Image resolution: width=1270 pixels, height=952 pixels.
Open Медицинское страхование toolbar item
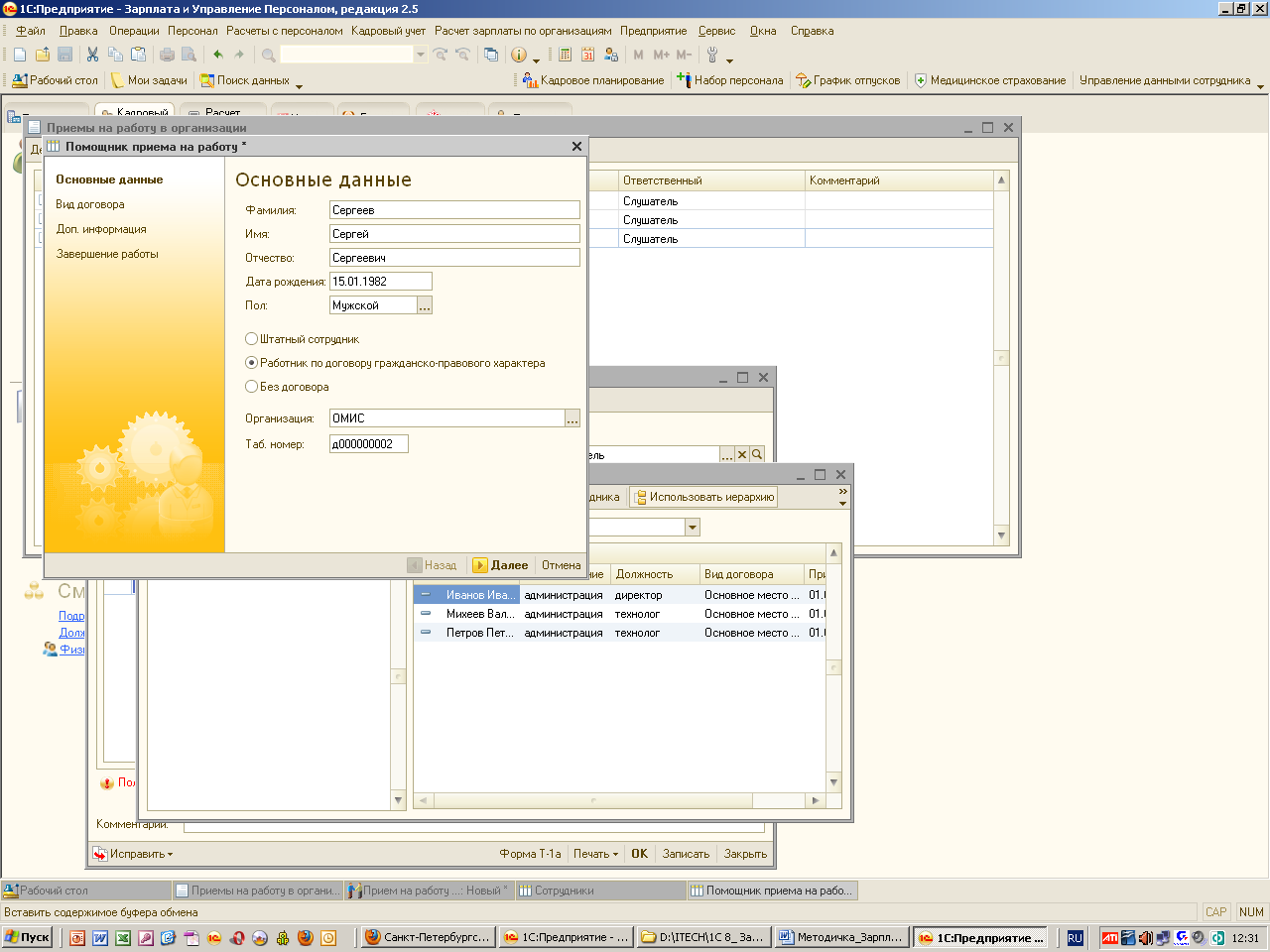click(x=990, y=80)
